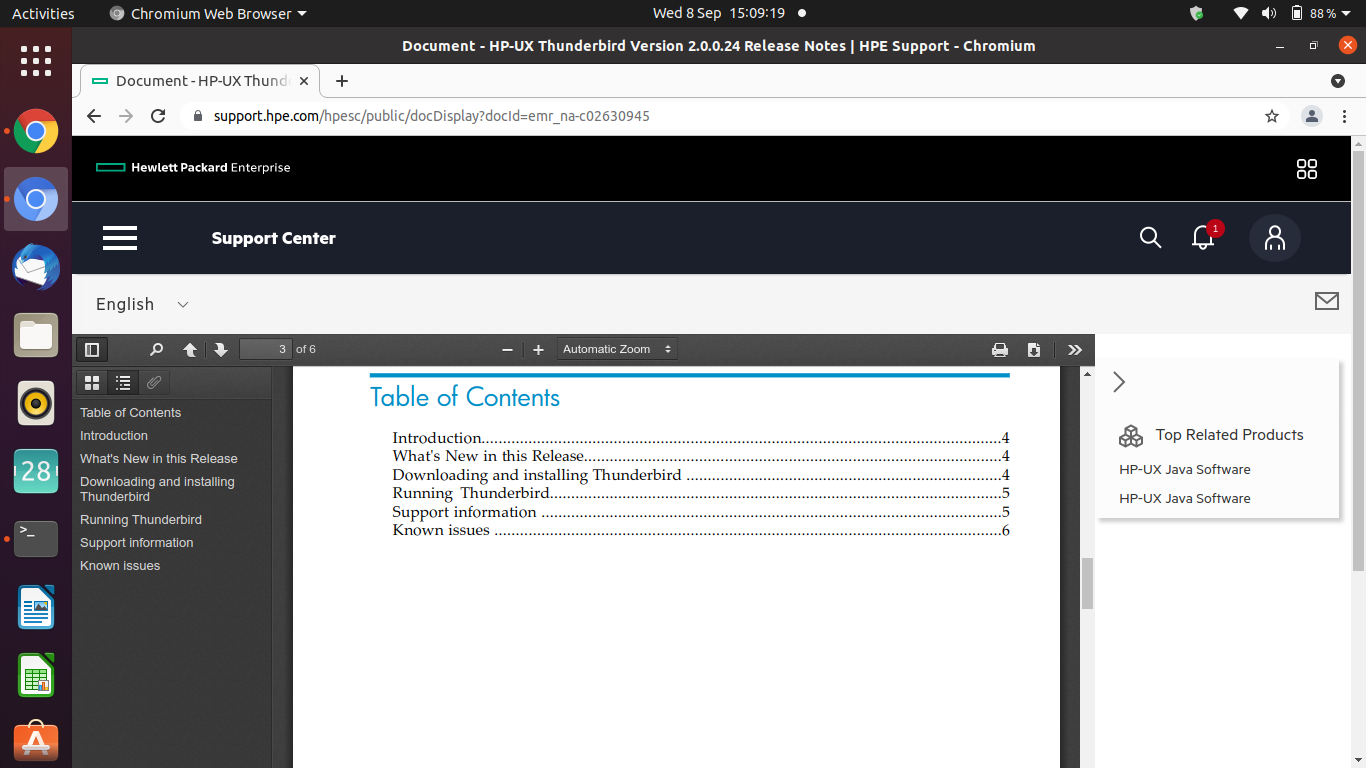The image size is (1366, 768).
Task: Select What's New in this Release outline
Action: pos(159,458)
